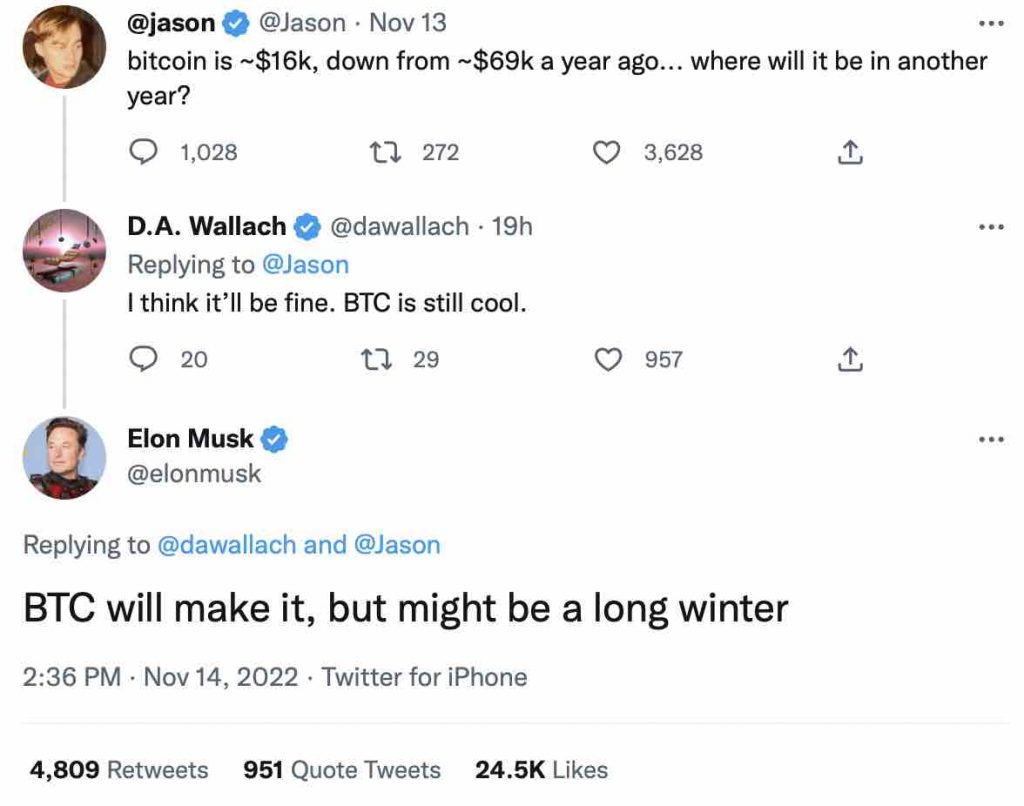Image resolution: width=1024 pixels, height=806 pixels.
Task: Click Elon Musk's verified badge
Action: pyautogui.click(x=276, y=438)
